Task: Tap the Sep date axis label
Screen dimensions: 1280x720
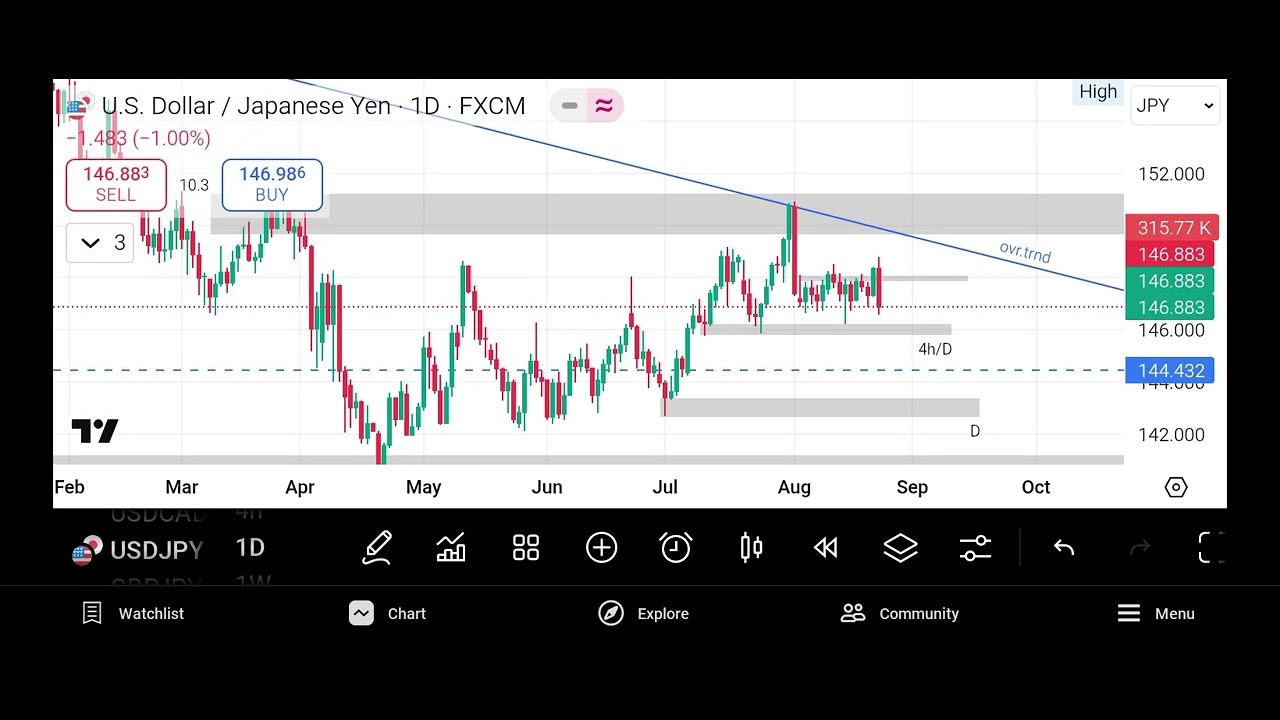Action: click(x=912, y=487)
